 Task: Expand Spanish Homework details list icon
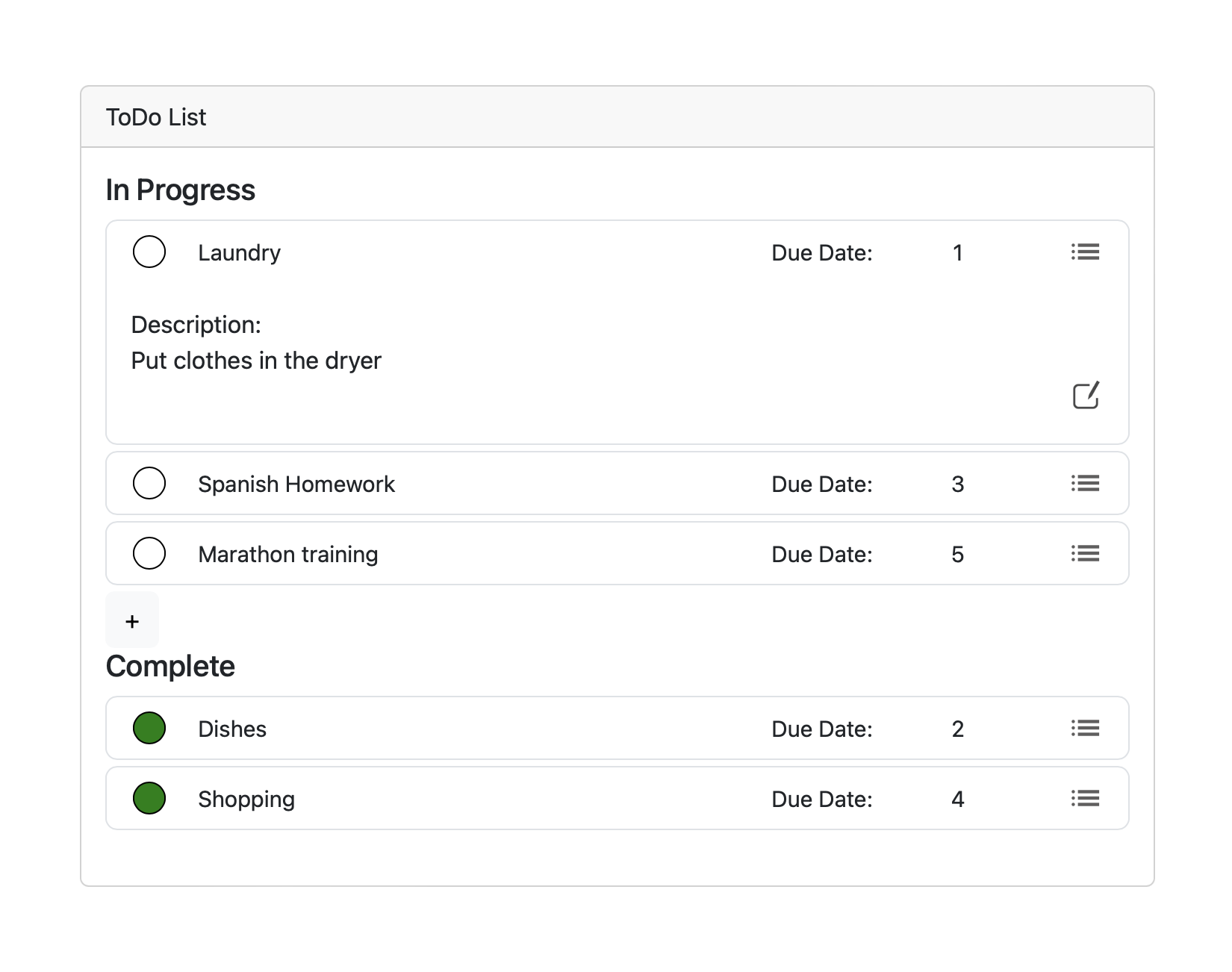pyautogui.click(x=1085, y=483)
